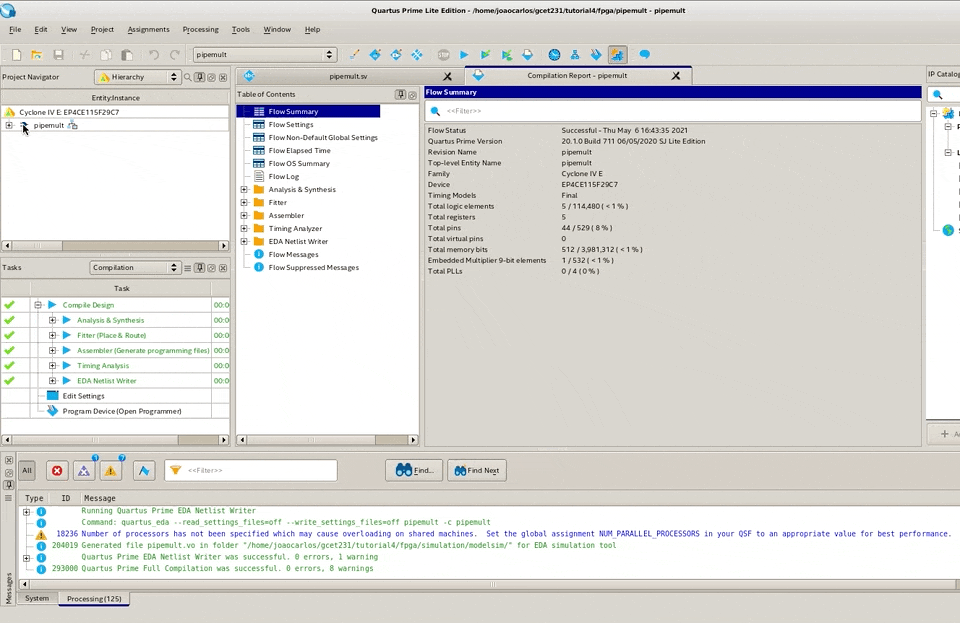This screenshot has height=623, width=960.
Task: Toggle warning messages filter button
Action: tap(111, 471)
